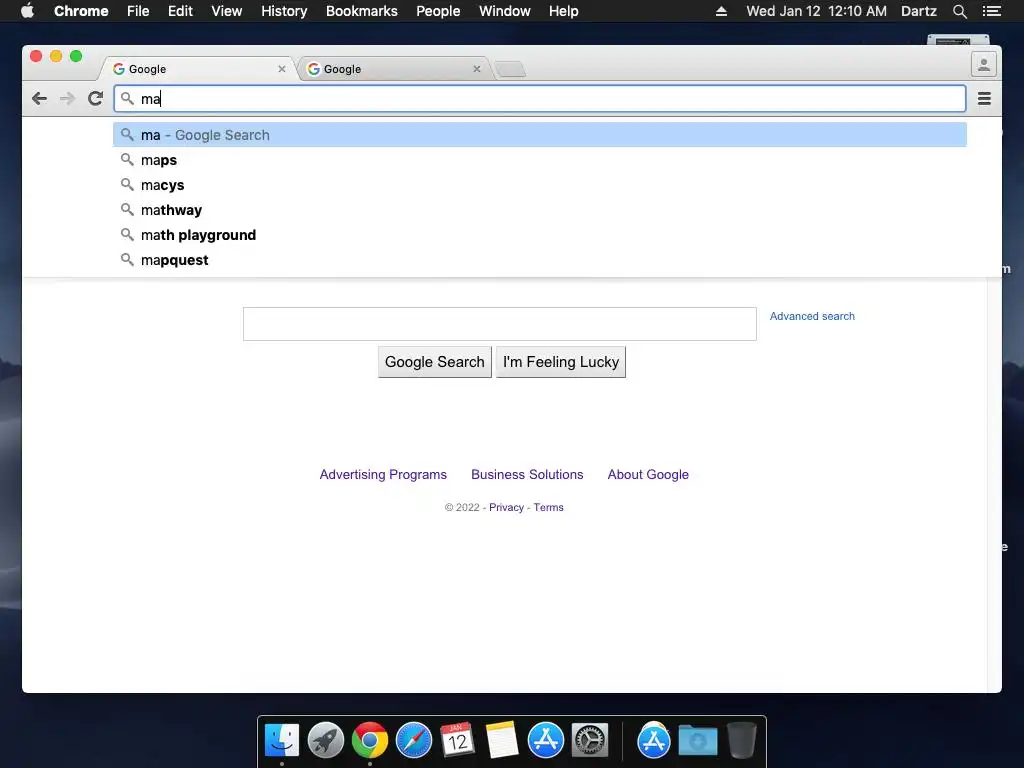Open the Chrome application menu
The image size is (1024, 768).
[81, 11]
